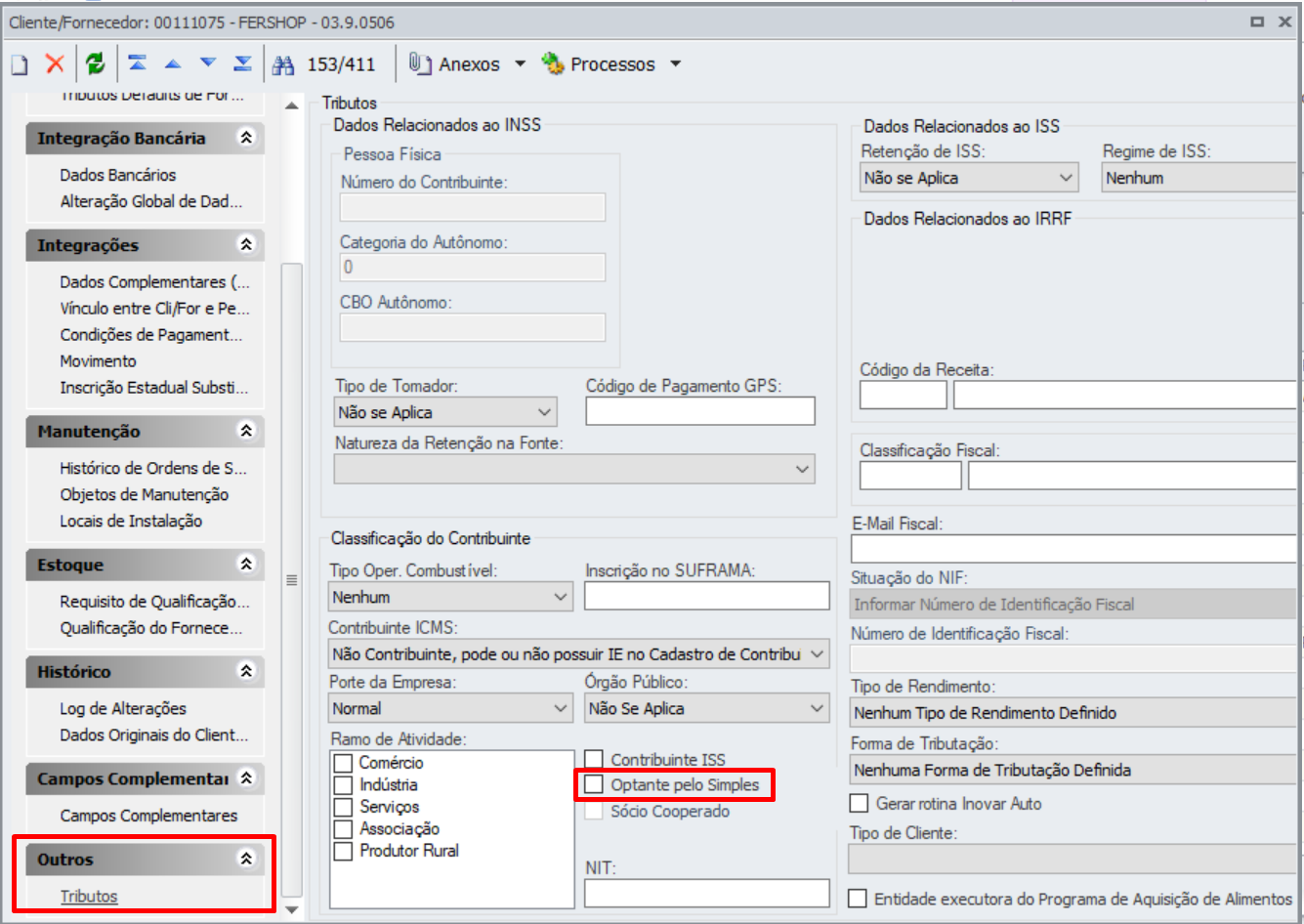This screenshot has width=1304, height=924.
Task: Open Requisito de Qualificação item
Action: [x=154, y=602]
